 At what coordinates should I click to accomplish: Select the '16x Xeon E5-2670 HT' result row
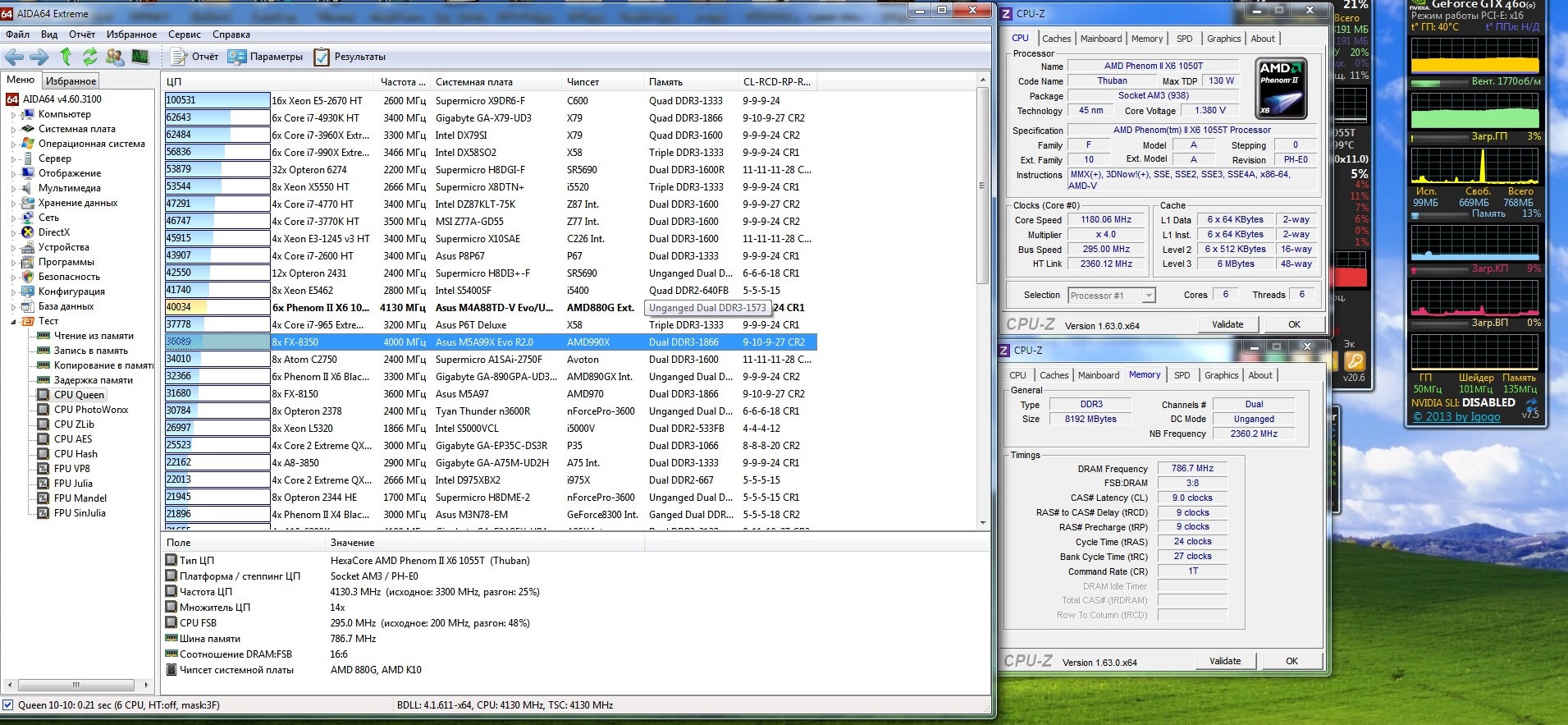coord(491,101)
